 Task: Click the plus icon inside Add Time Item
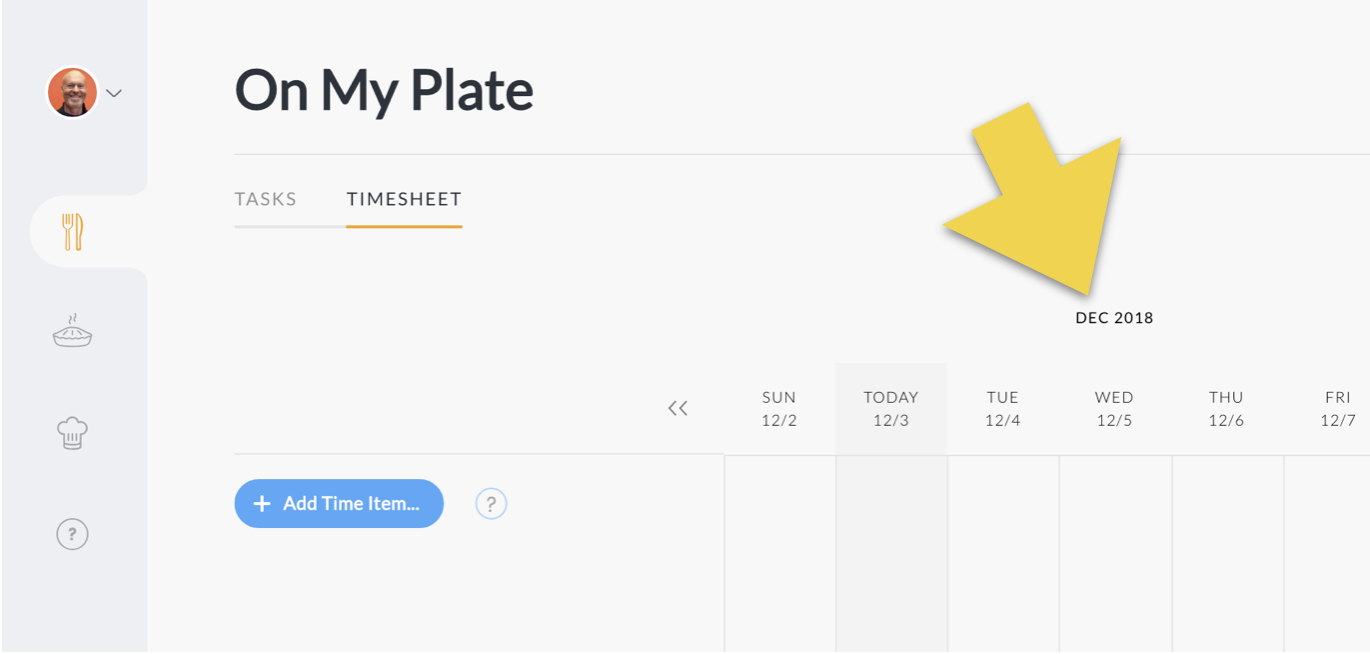263,503
